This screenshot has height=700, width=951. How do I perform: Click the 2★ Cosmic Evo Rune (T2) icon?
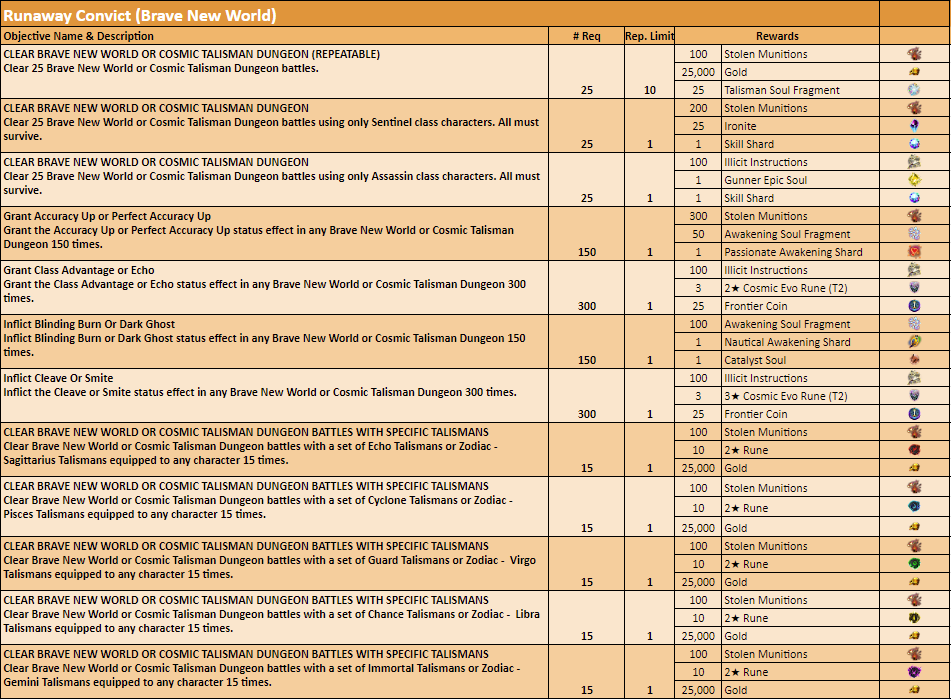(x=914, y=288)
